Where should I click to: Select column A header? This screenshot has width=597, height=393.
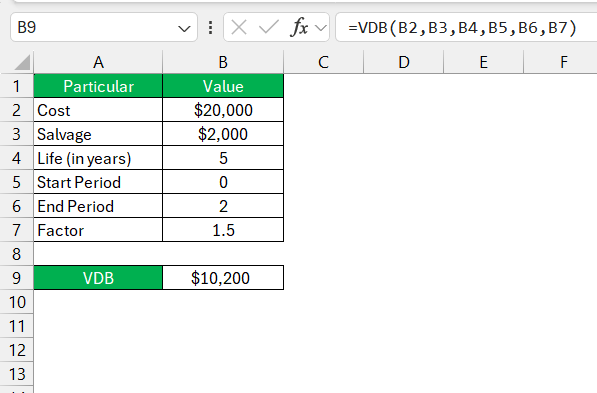coord(98,62)
